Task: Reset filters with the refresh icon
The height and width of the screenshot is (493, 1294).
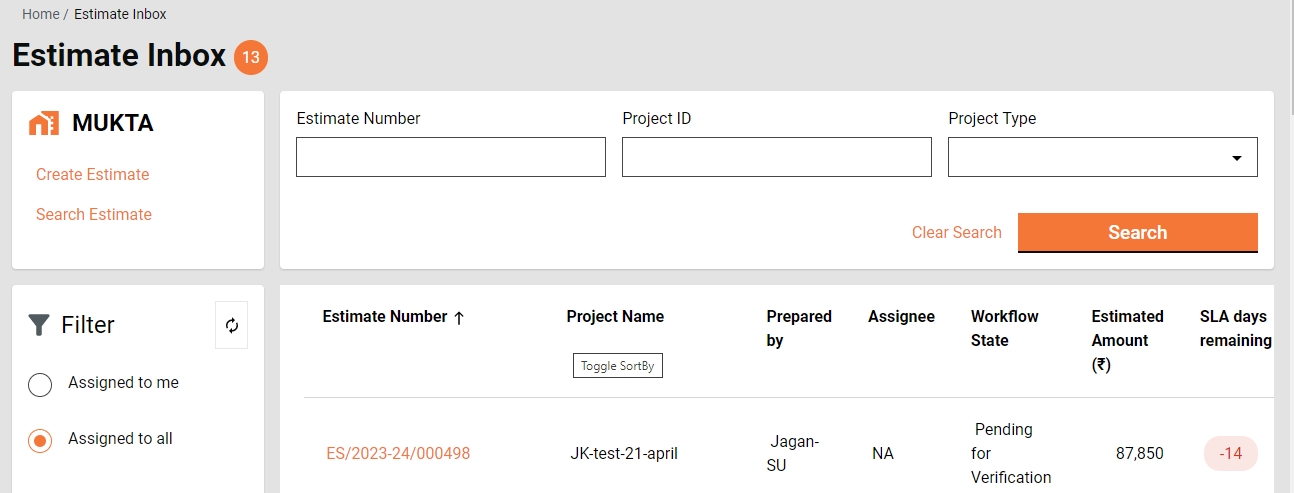Action: [x=232, y=326]
